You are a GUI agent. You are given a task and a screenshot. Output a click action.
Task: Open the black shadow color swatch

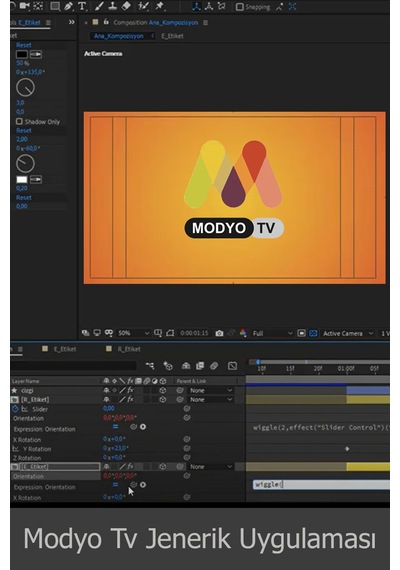click(x=21, y=55)
